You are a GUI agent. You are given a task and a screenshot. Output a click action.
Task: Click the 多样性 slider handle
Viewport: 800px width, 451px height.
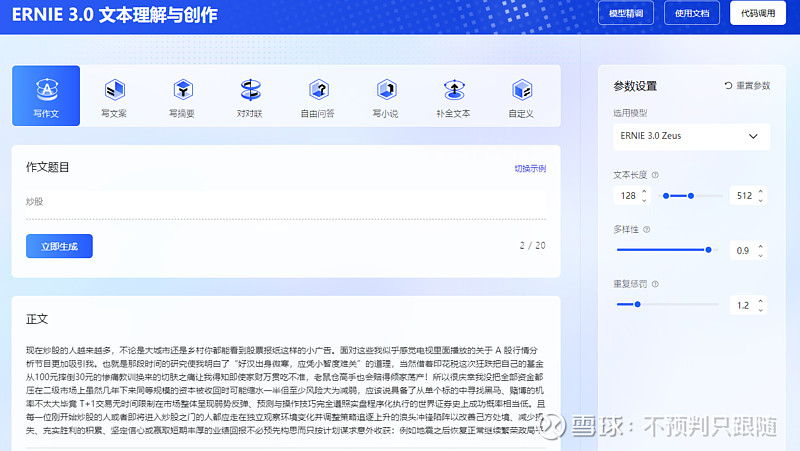coord(708,250)
